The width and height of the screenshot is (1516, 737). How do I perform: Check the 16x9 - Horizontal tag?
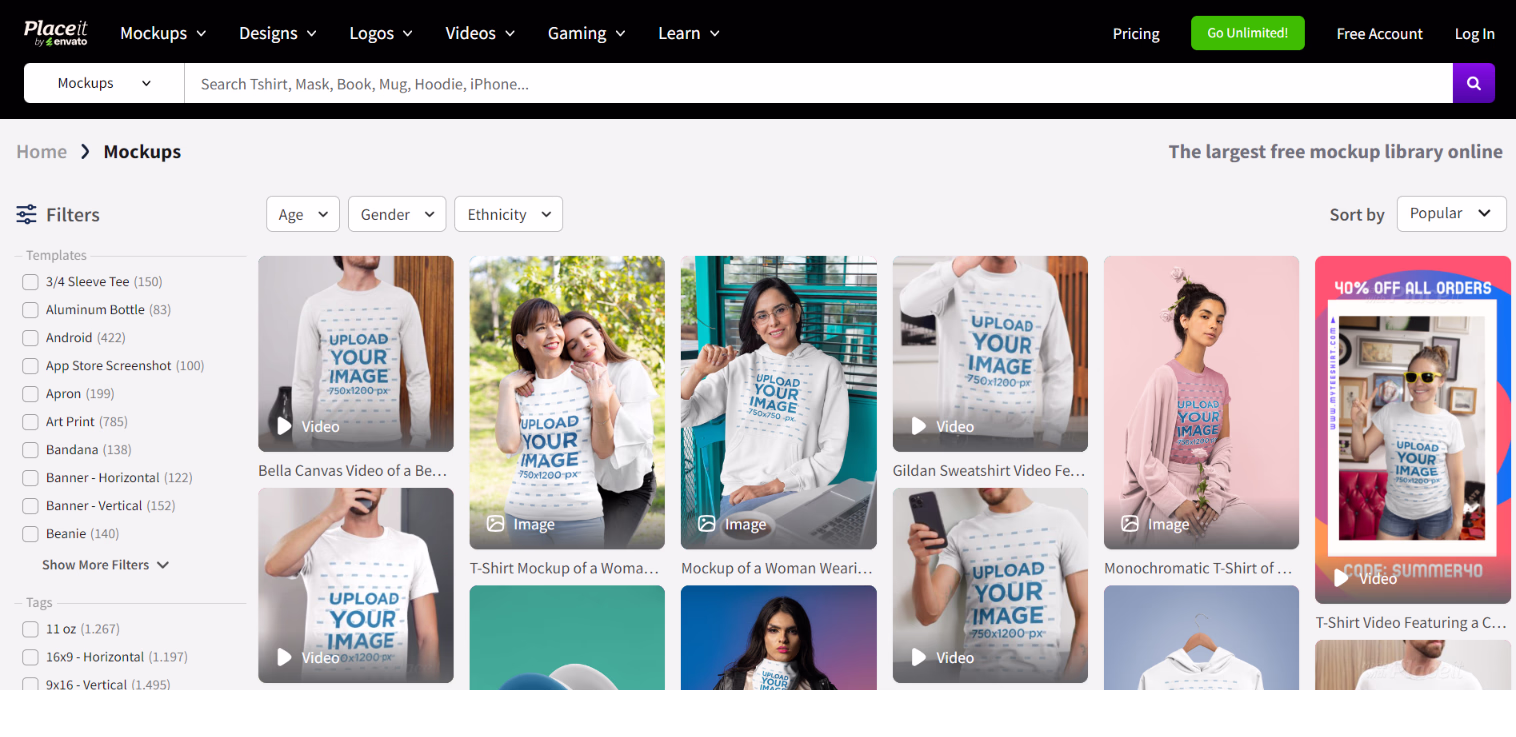tap(30, 657)
